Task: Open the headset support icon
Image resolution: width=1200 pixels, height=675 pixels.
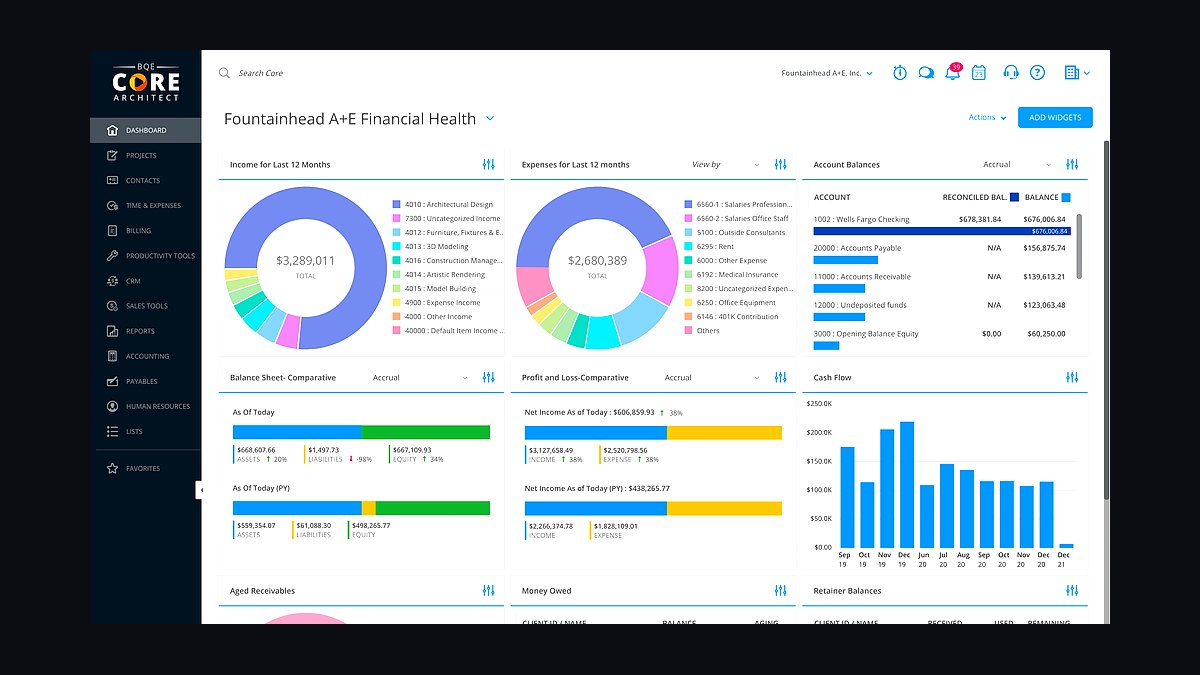Action: pyautogui.click(x=1011, y=73)
